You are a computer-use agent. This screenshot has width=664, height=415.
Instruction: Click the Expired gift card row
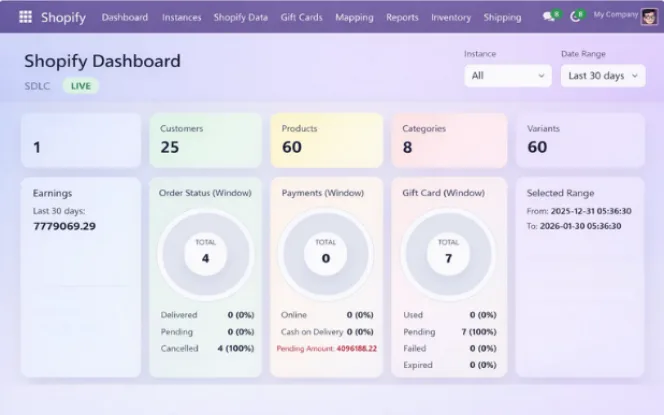(x=450, y=365)
